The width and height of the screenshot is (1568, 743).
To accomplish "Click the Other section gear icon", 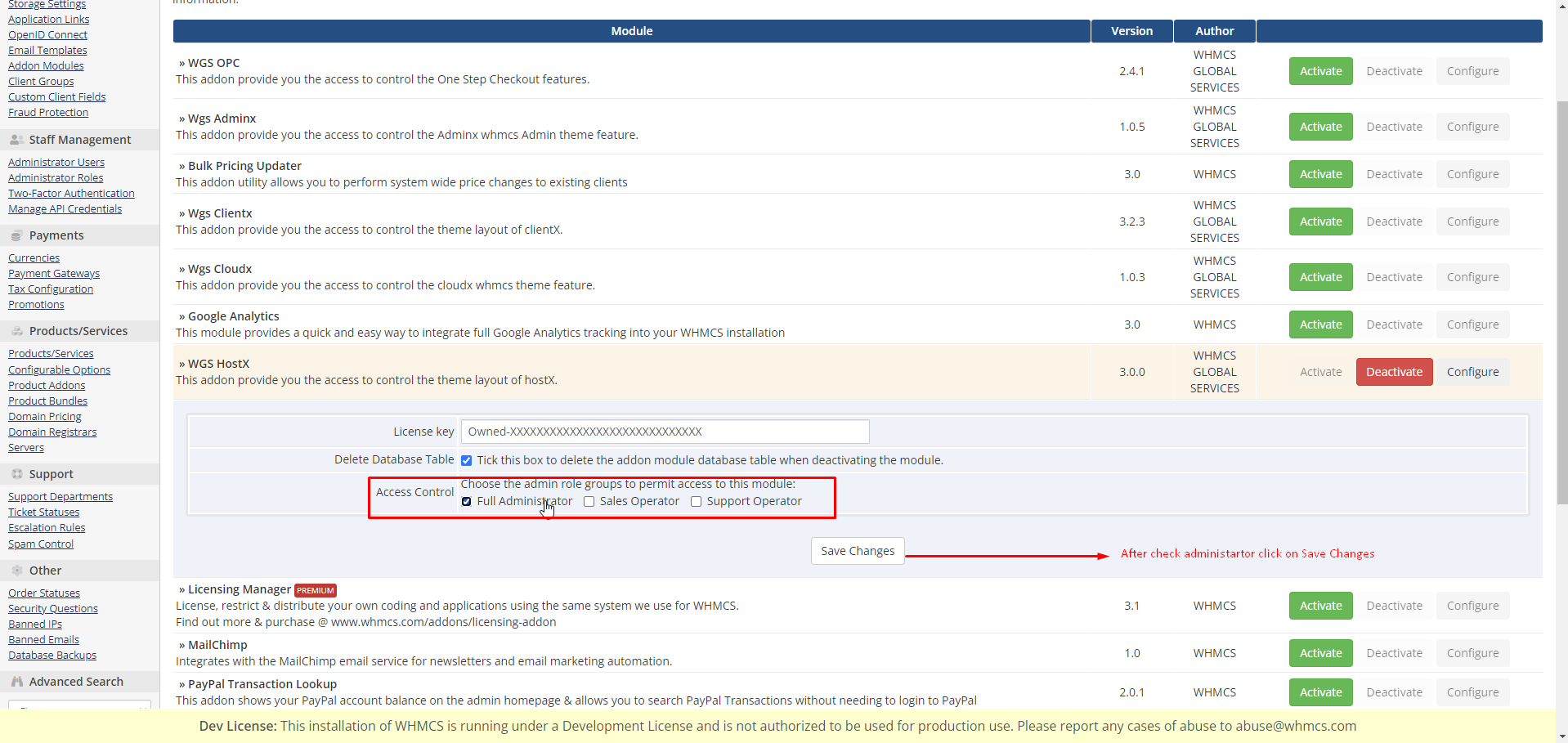I will tap(16, 571).
